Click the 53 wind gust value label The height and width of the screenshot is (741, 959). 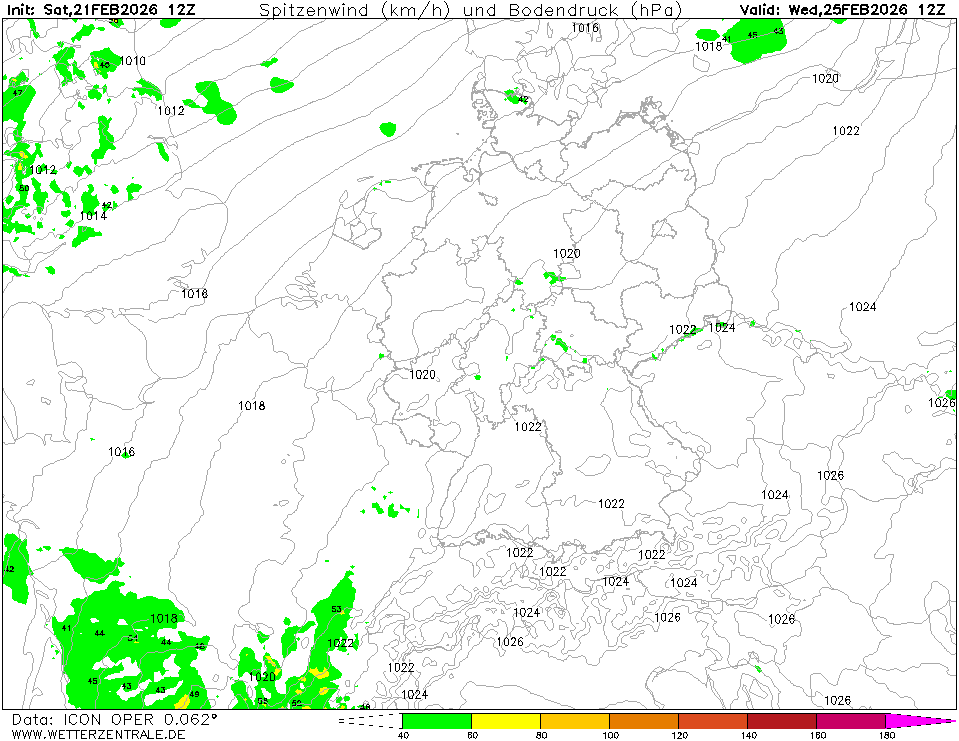[336, 609]
